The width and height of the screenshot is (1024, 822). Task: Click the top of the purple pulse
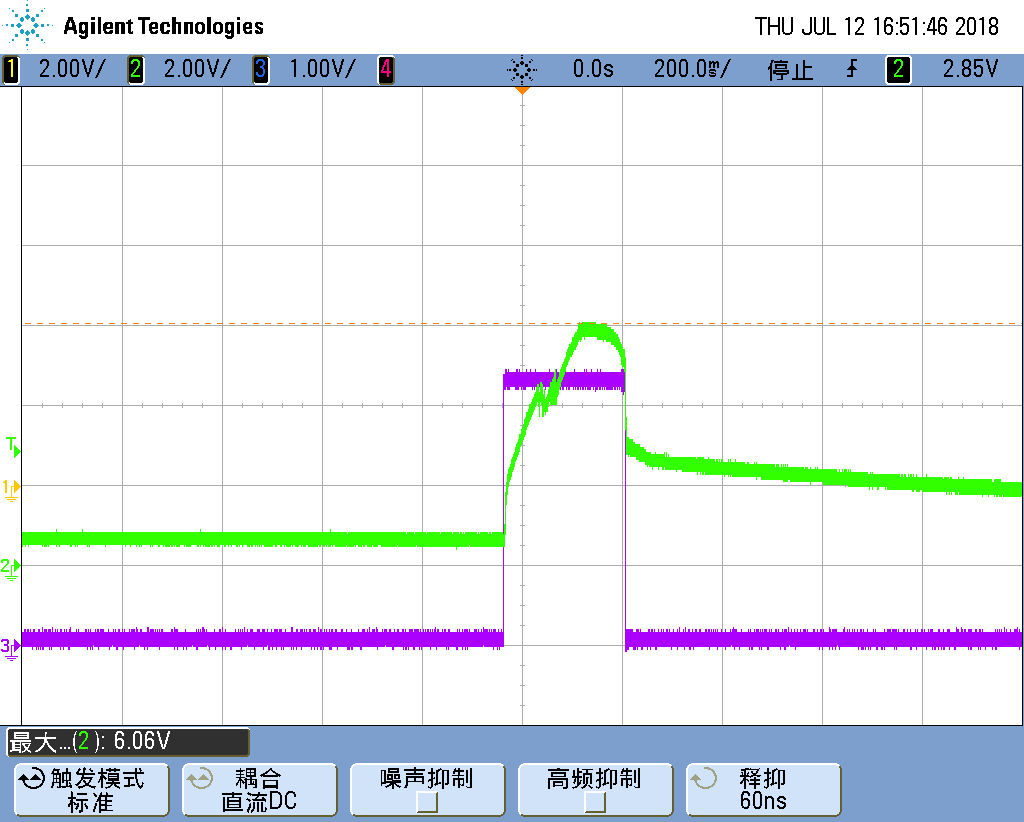tap(564, 380)
